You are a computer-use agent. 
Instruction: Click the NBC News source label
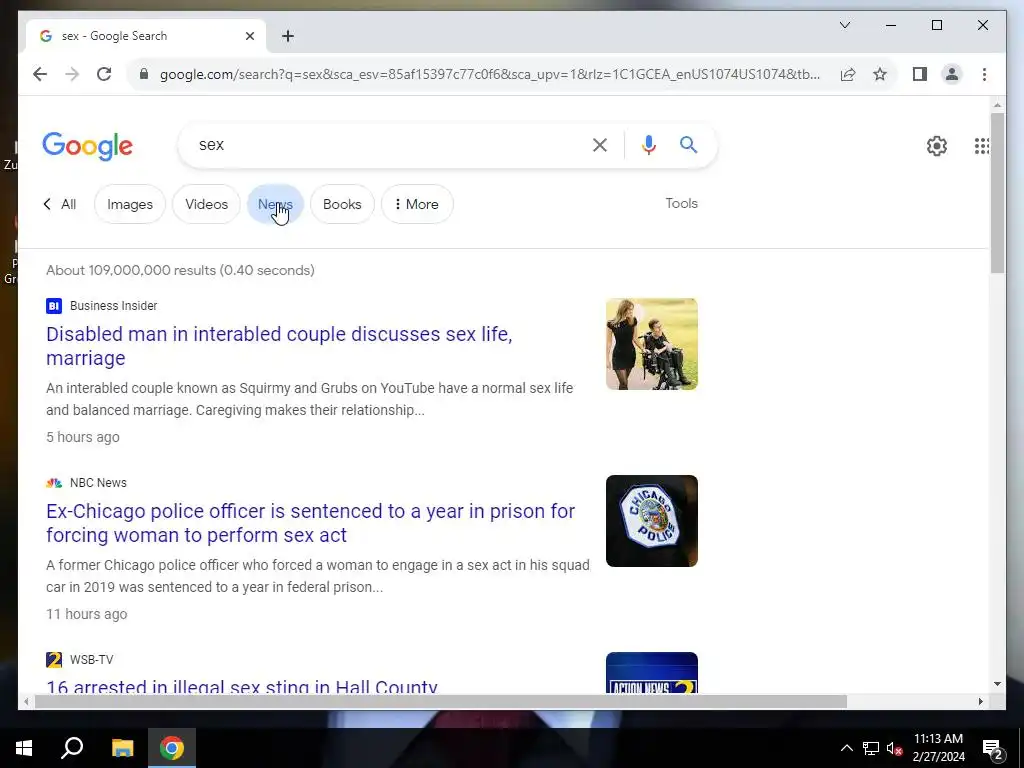(98, 483)
